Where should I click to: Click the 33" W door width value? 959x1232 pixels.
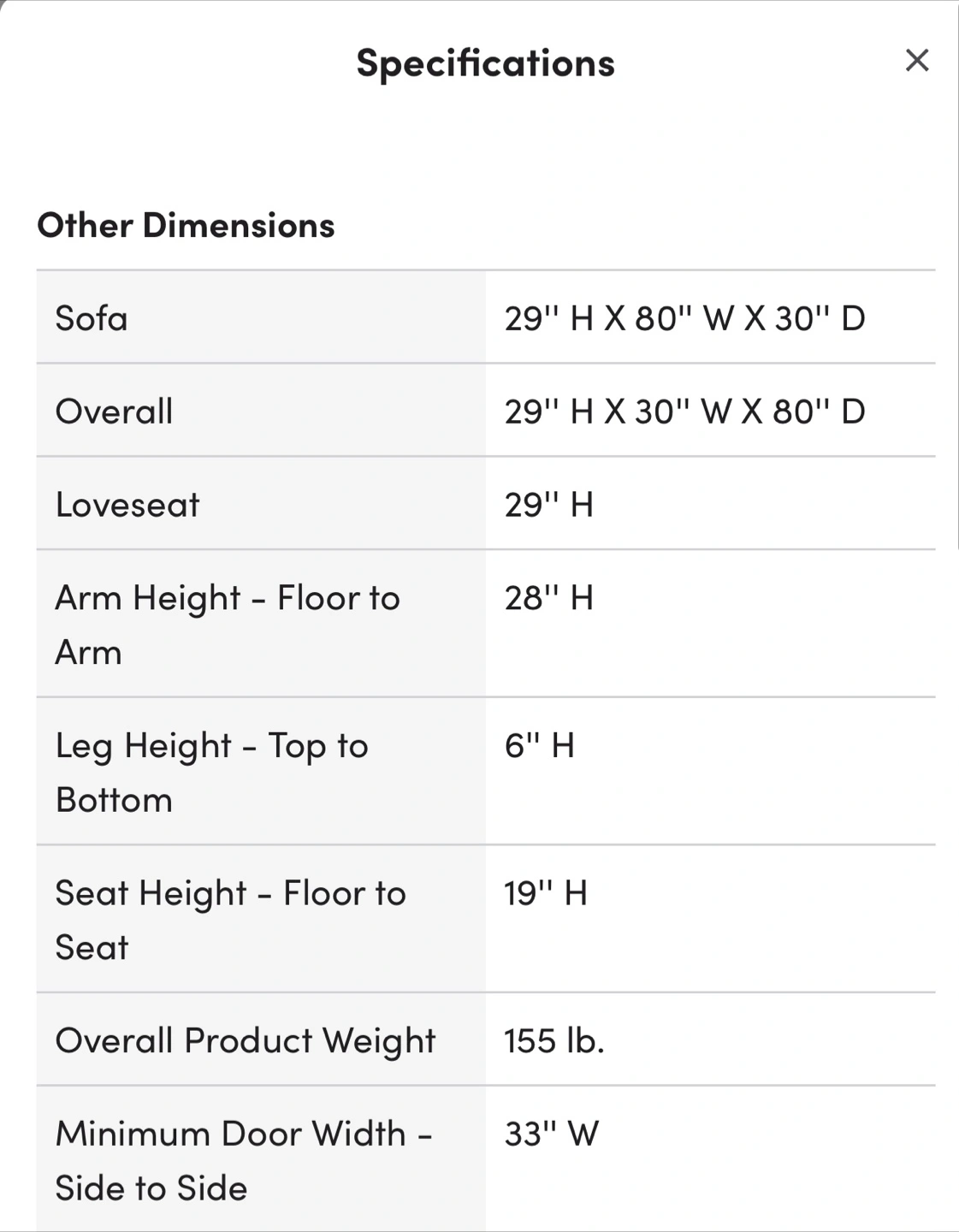pyautogui.click(x=551, y=1134)
